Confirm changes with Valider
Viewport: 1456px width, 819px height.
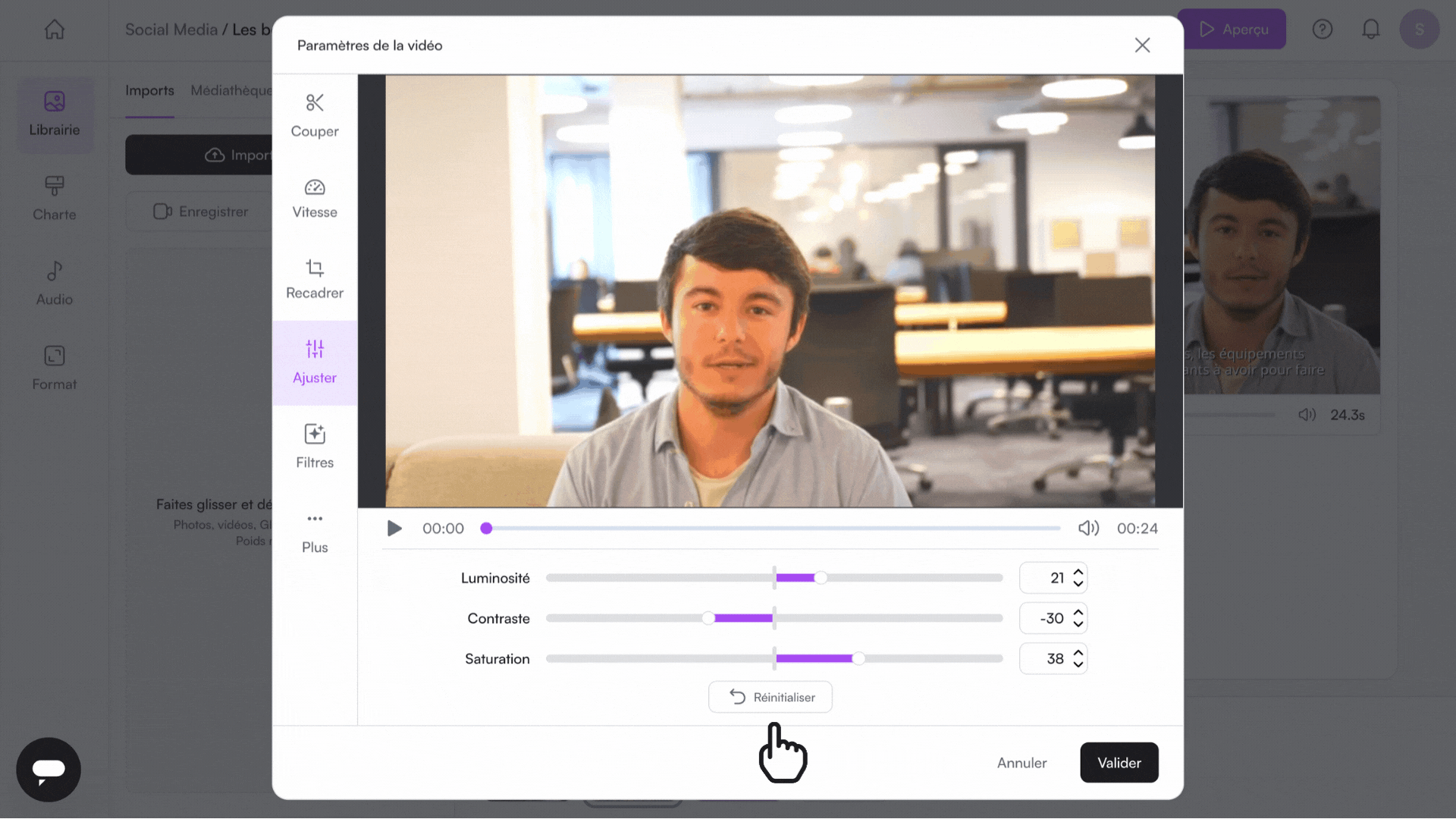[x=1119, y=763]
